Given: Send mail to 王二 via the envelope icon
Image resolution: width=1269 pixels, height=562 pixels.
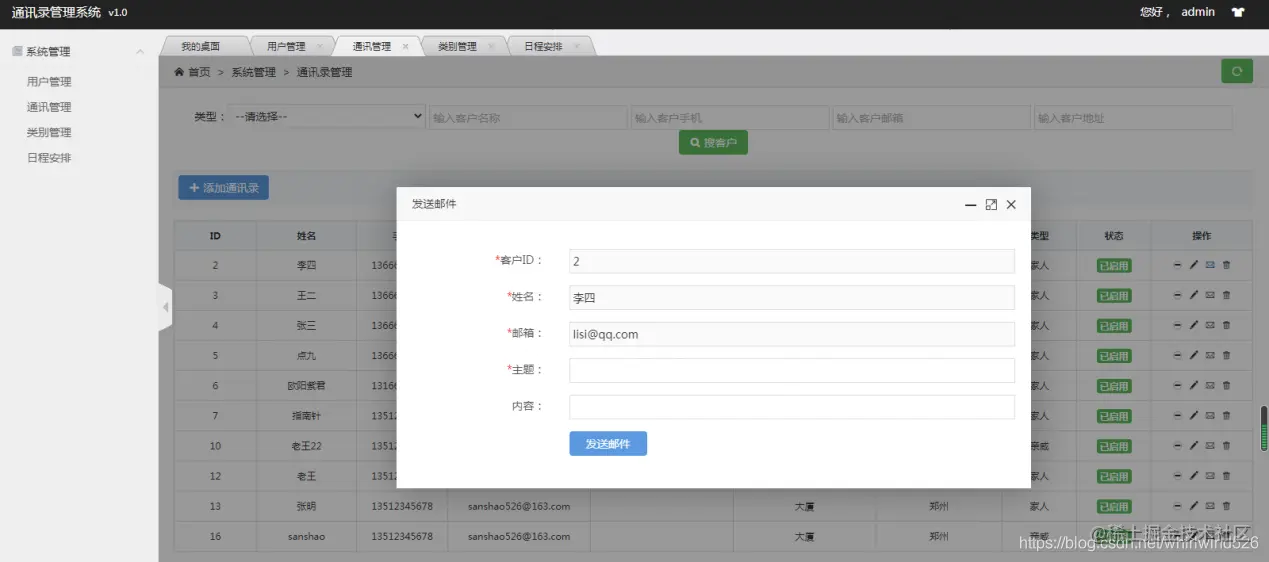Looking at the screenshot, I should click(1210, 295).
